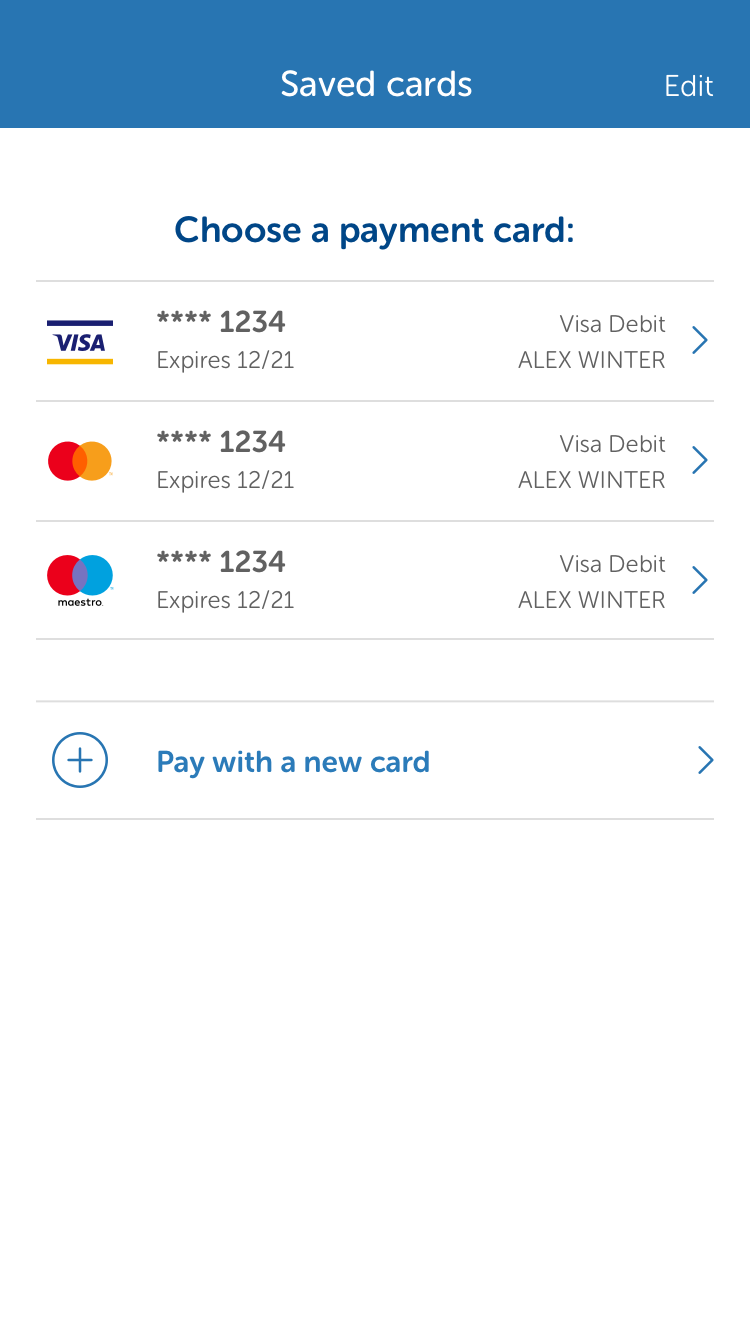Image resolution: width=750 pixels, height=1334 pixels.
Task: Click the expiry date on the Maestro row
Action: 225,600
